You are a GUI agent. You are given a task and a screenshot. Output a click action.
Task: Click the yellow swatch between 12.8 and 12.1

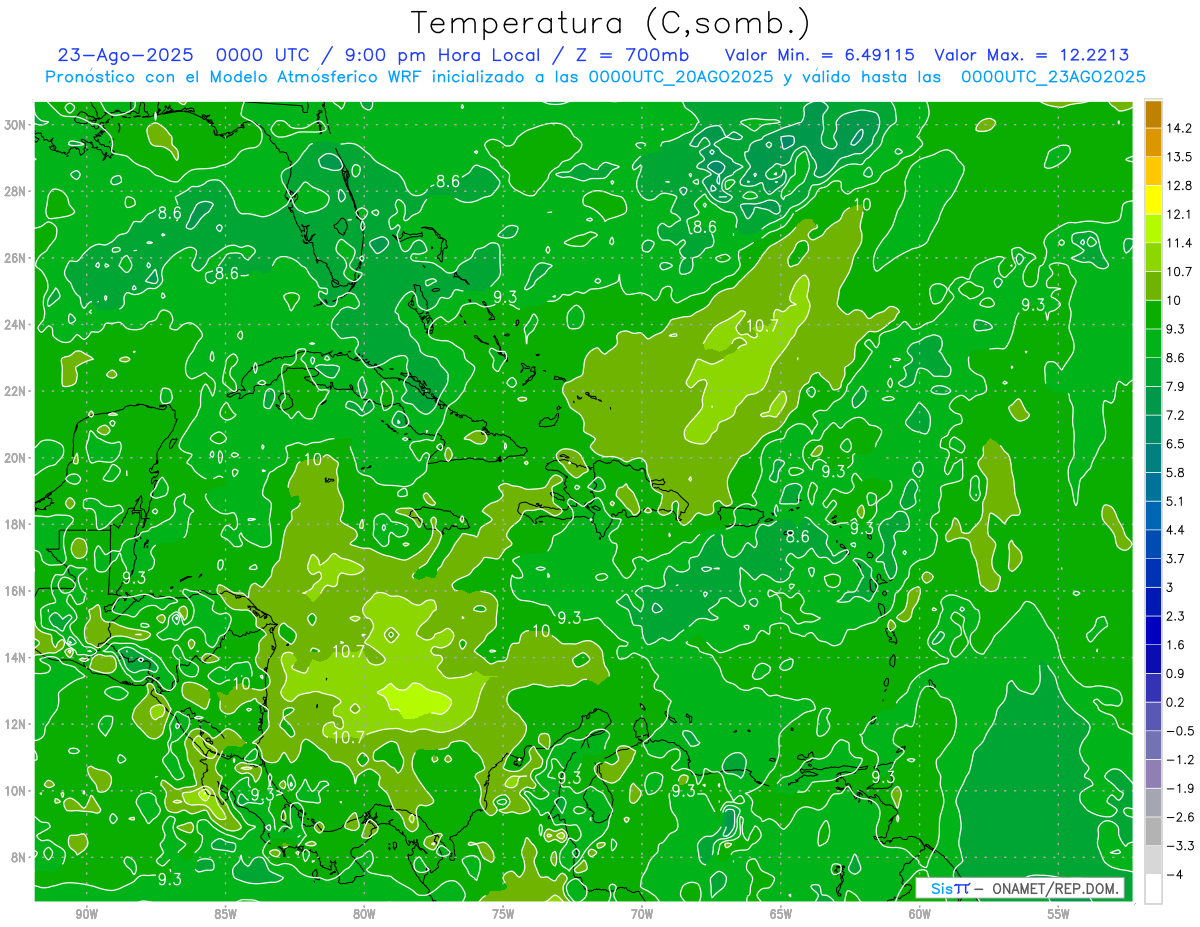1153,200
